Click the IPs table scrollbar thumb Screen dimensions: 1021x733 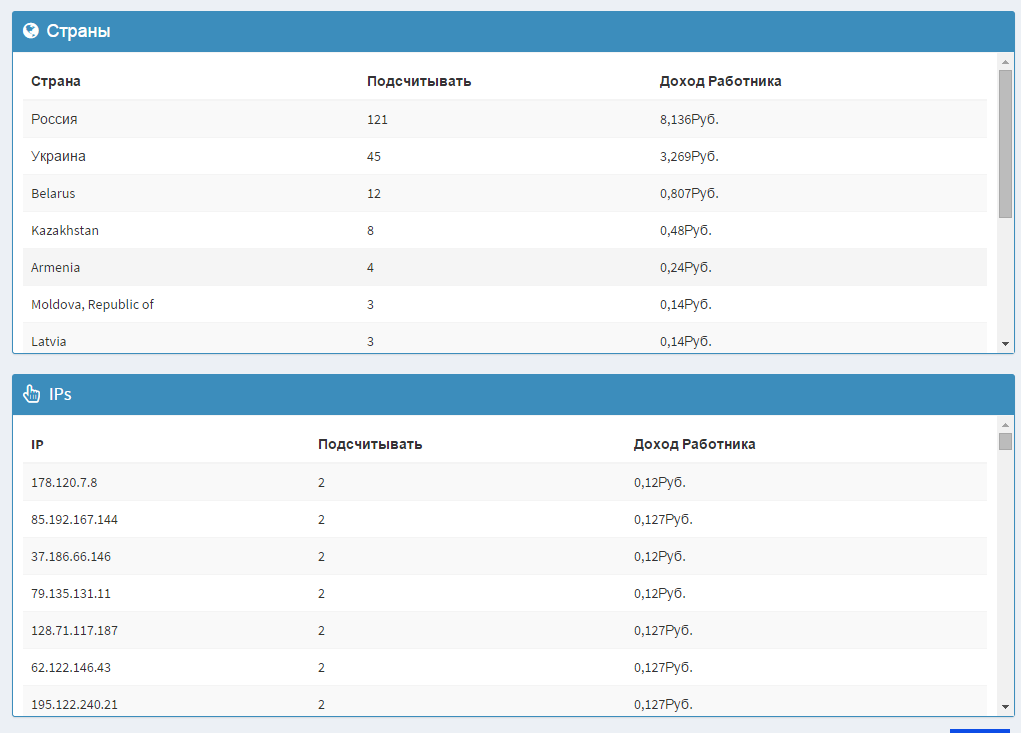(x=1005, y=441)
